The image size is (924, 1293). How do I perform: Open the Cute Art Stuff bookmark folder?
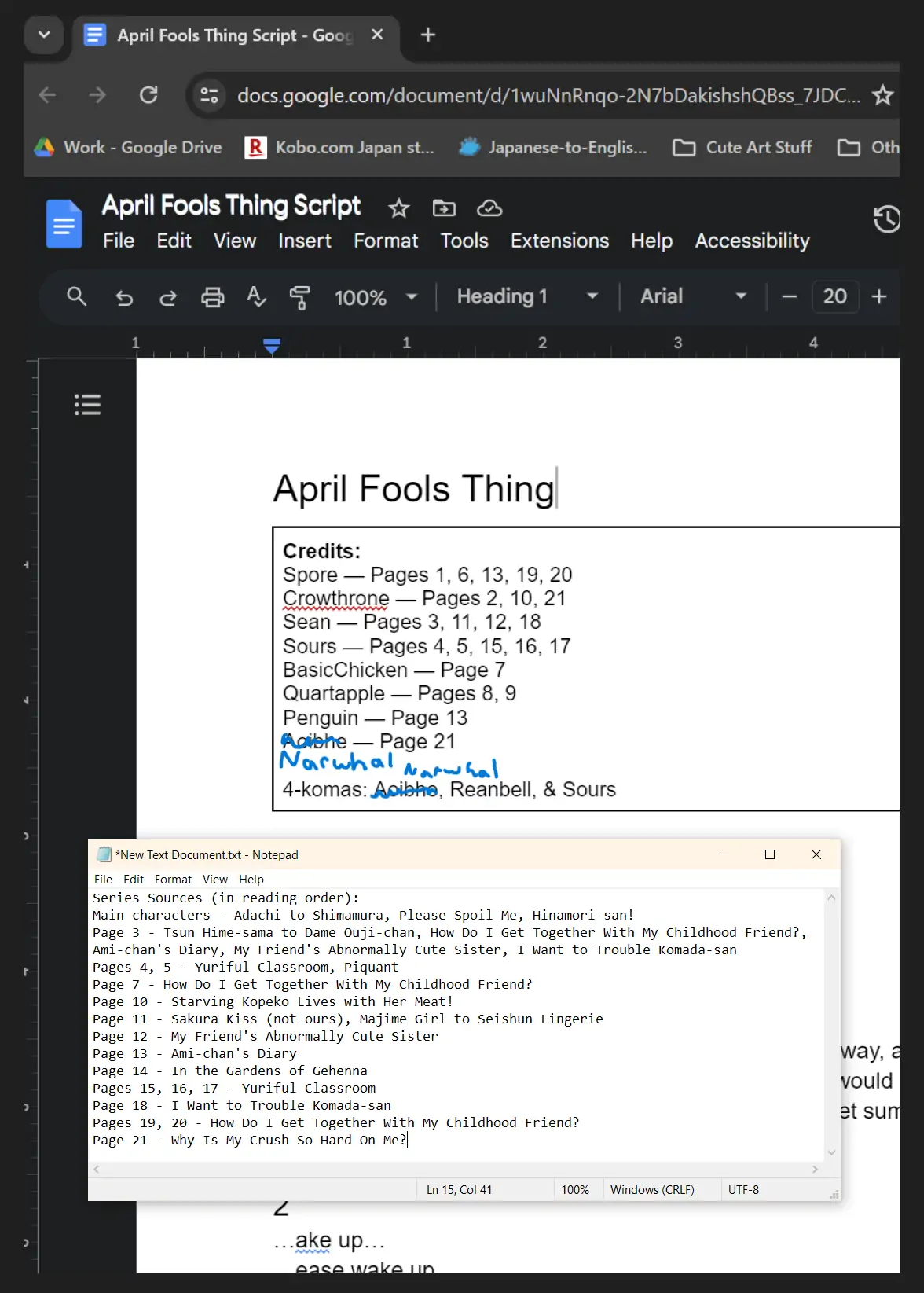742,147
